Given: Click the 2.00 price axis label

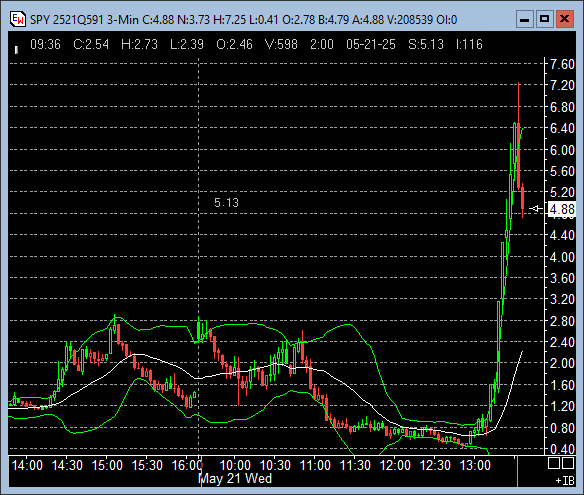Looking at the screenshot, I should tap(562, 363).
